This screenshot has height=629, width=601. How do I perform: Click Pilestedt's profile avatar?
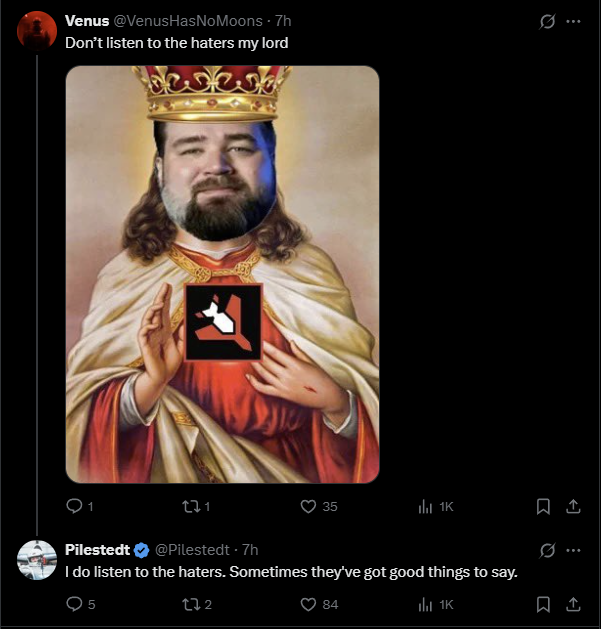pos(37,560)
